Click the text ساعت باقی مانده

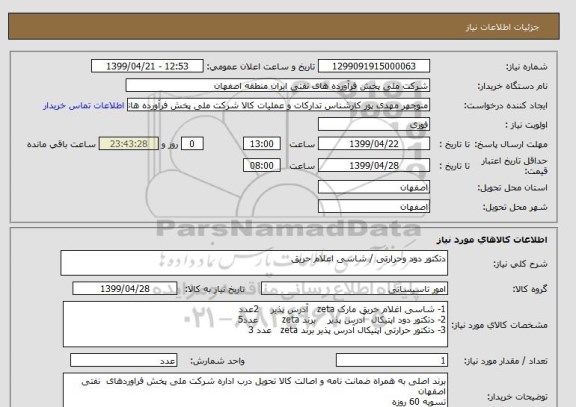[x=61, y=144]
